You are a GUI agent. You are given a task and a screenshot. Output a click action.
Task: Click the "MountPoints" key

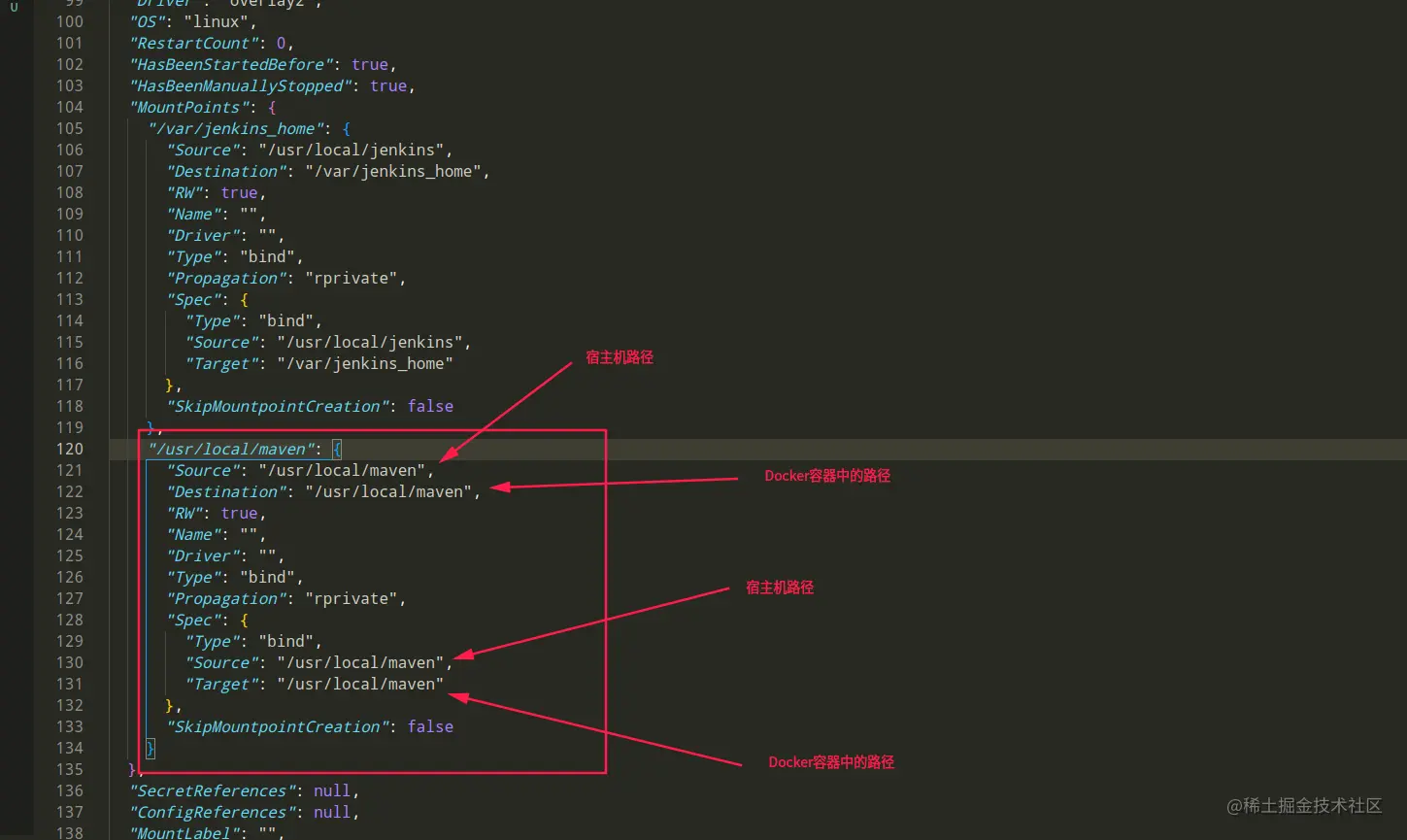pos(189,107)
